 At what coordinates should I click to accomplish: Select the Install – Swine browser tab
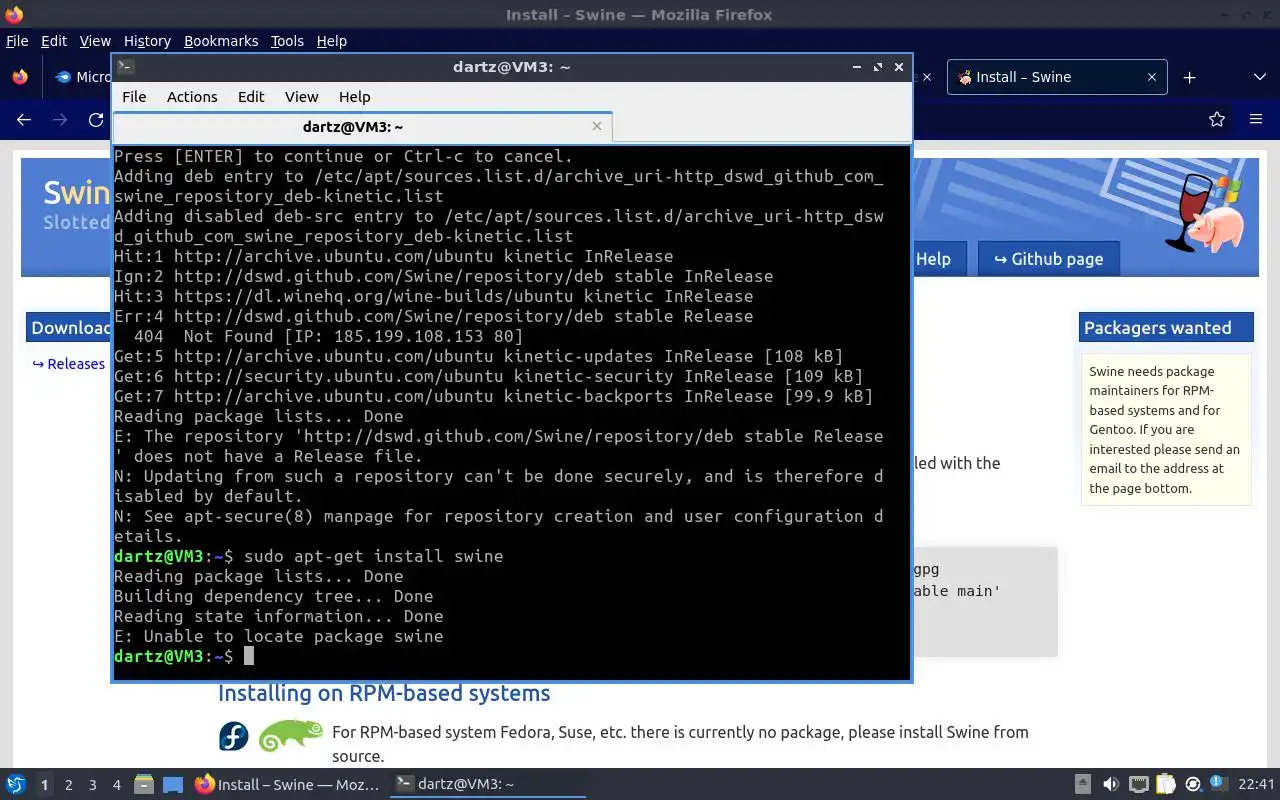click(x=1057, y=77)
